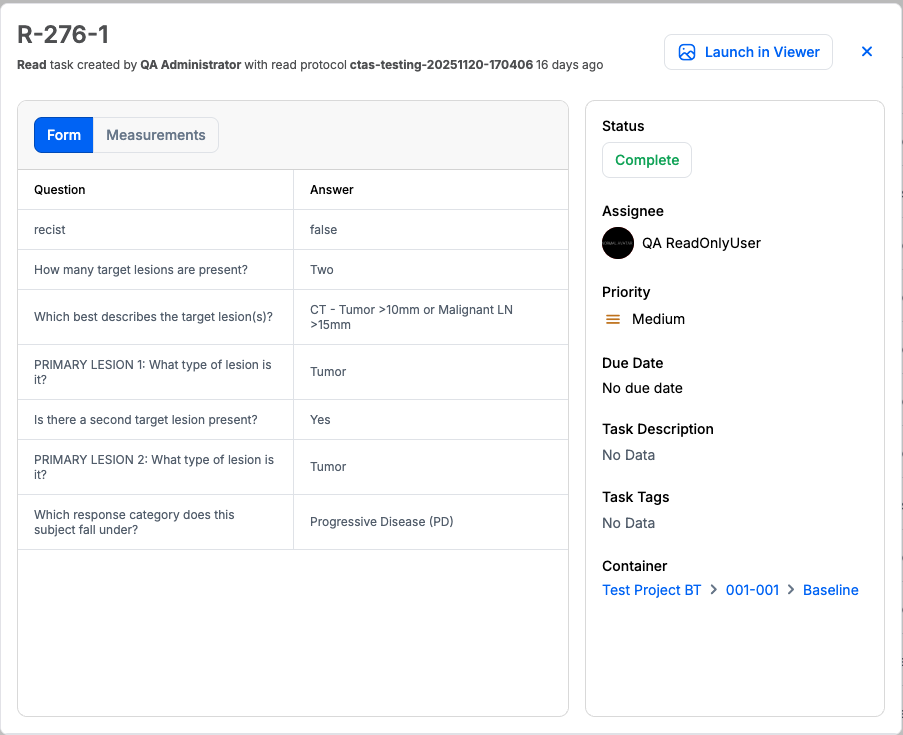Click chevron after Test Project BT
The image size is (903, 735).
click(x=714, y=590)
